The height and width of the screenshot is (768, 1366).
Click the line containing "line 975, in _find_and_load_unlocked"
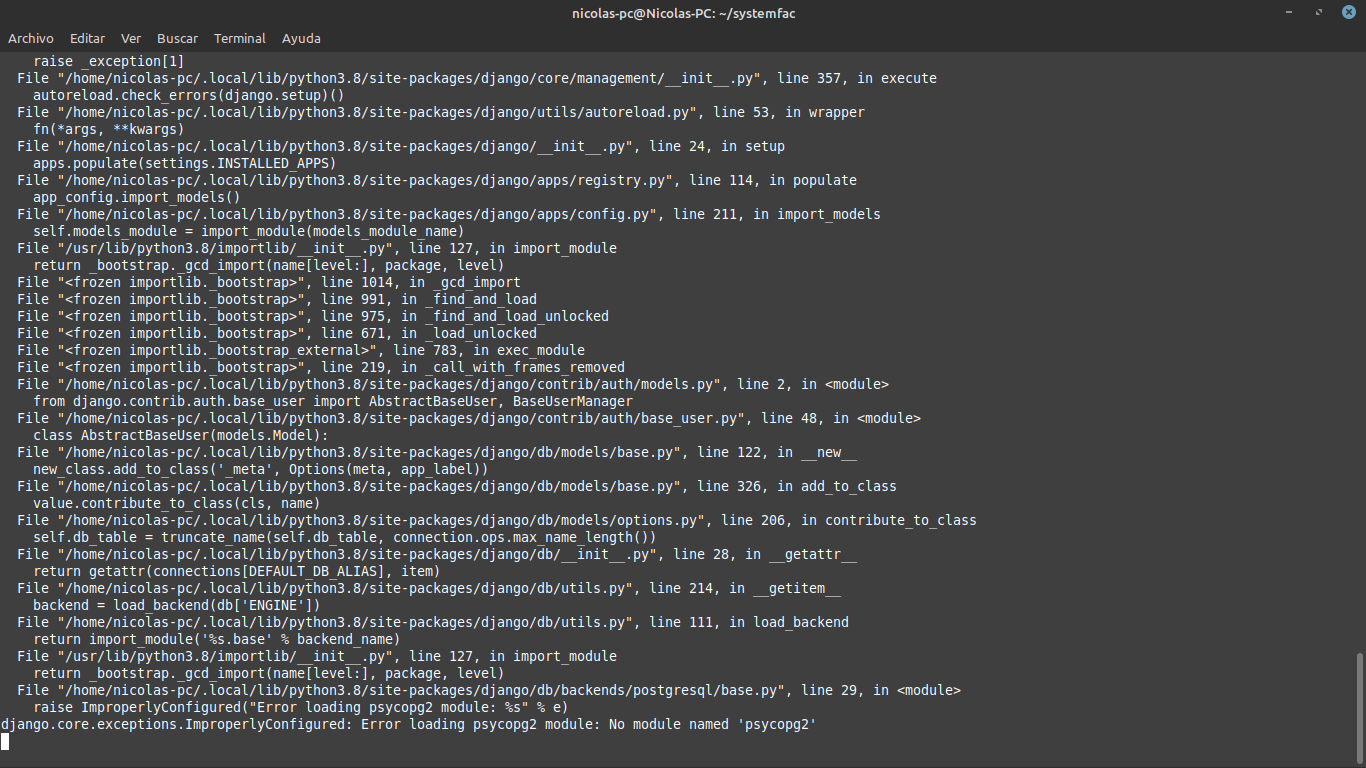tap(313, 316)
